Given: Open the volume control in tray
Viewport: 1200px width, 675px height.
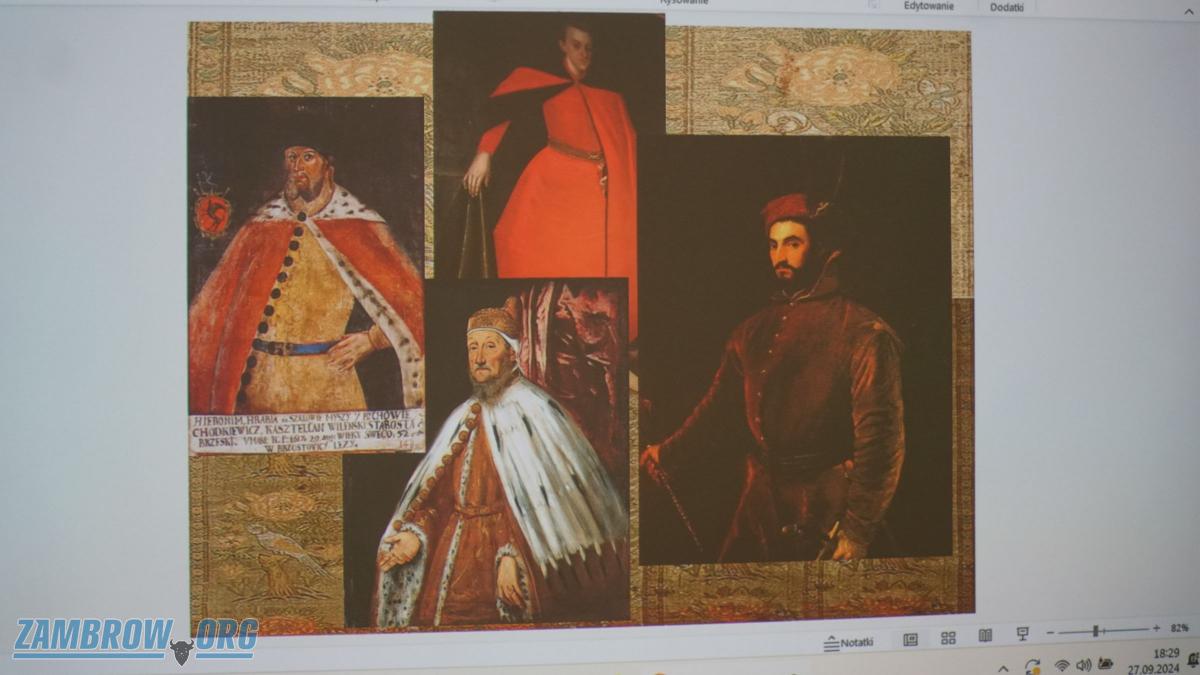Looking at the screenshot, I should pos(1083,664).
